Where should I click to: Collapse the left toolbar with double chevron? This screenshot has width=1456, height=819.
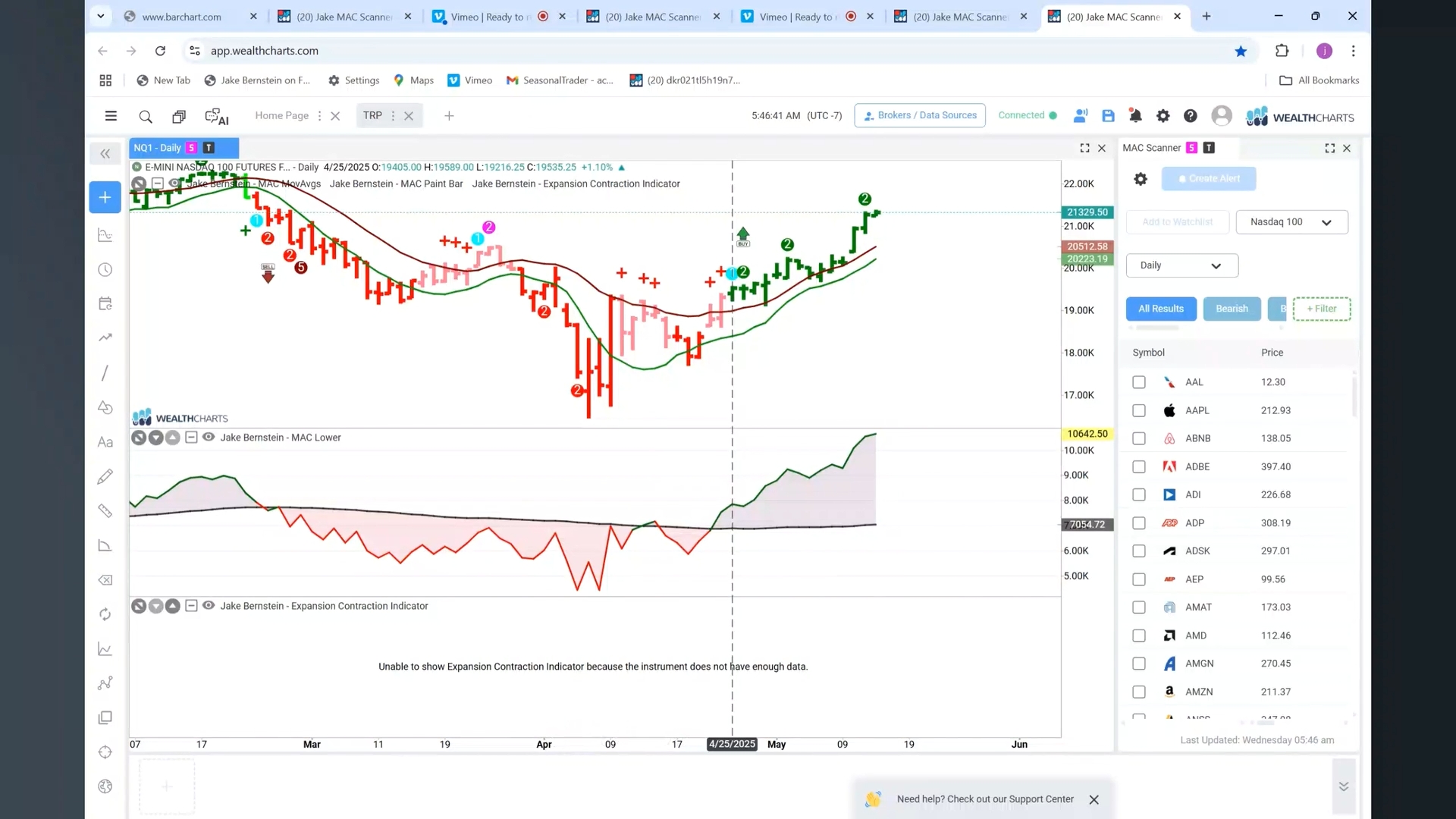105,154
